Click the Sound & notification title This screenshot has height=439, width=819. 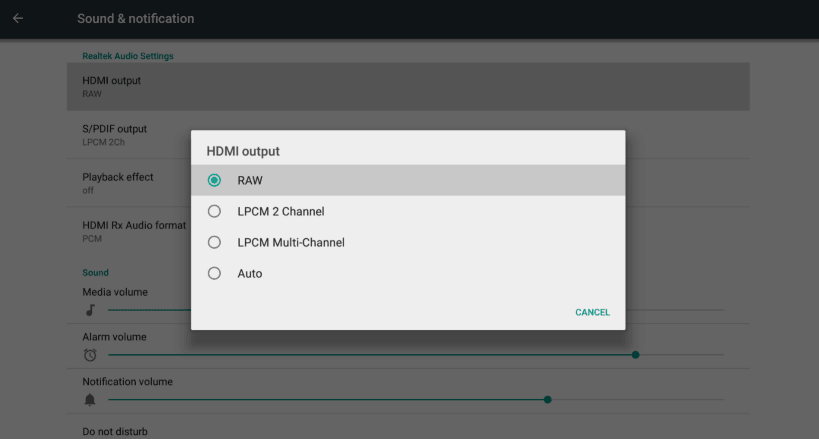tap(136, 18)
